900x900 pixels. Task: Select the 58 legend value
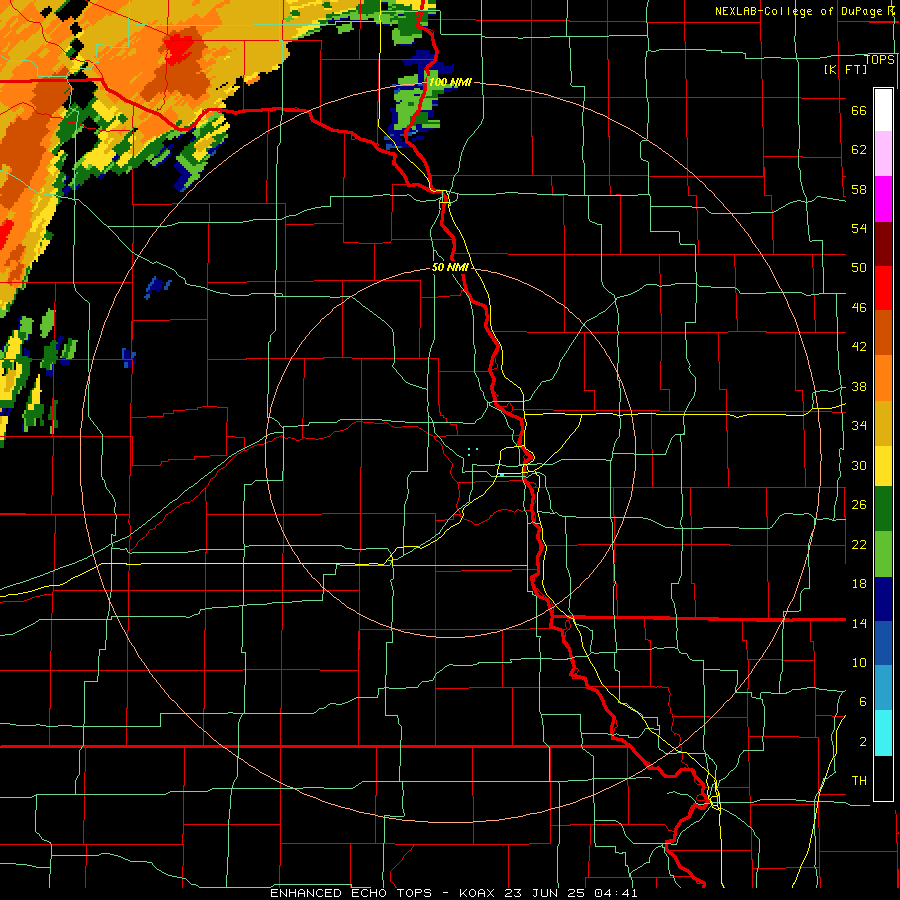tap(859, 189)
